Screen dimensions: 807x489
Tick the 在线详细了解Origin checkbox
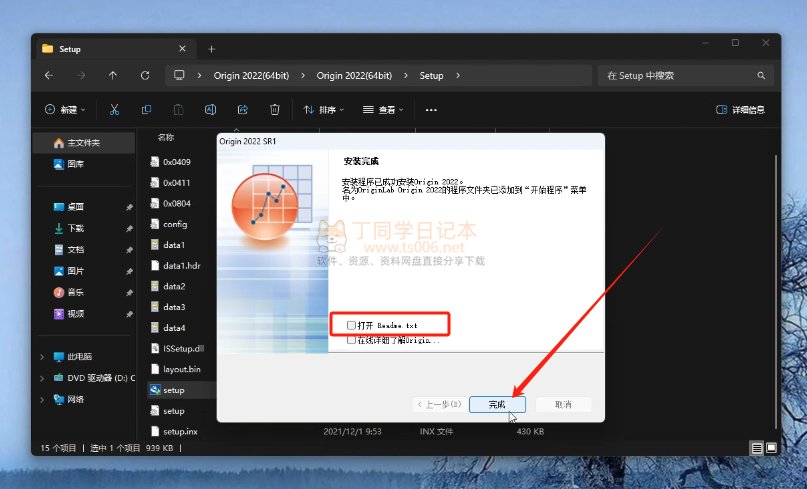tap(351, 340)
